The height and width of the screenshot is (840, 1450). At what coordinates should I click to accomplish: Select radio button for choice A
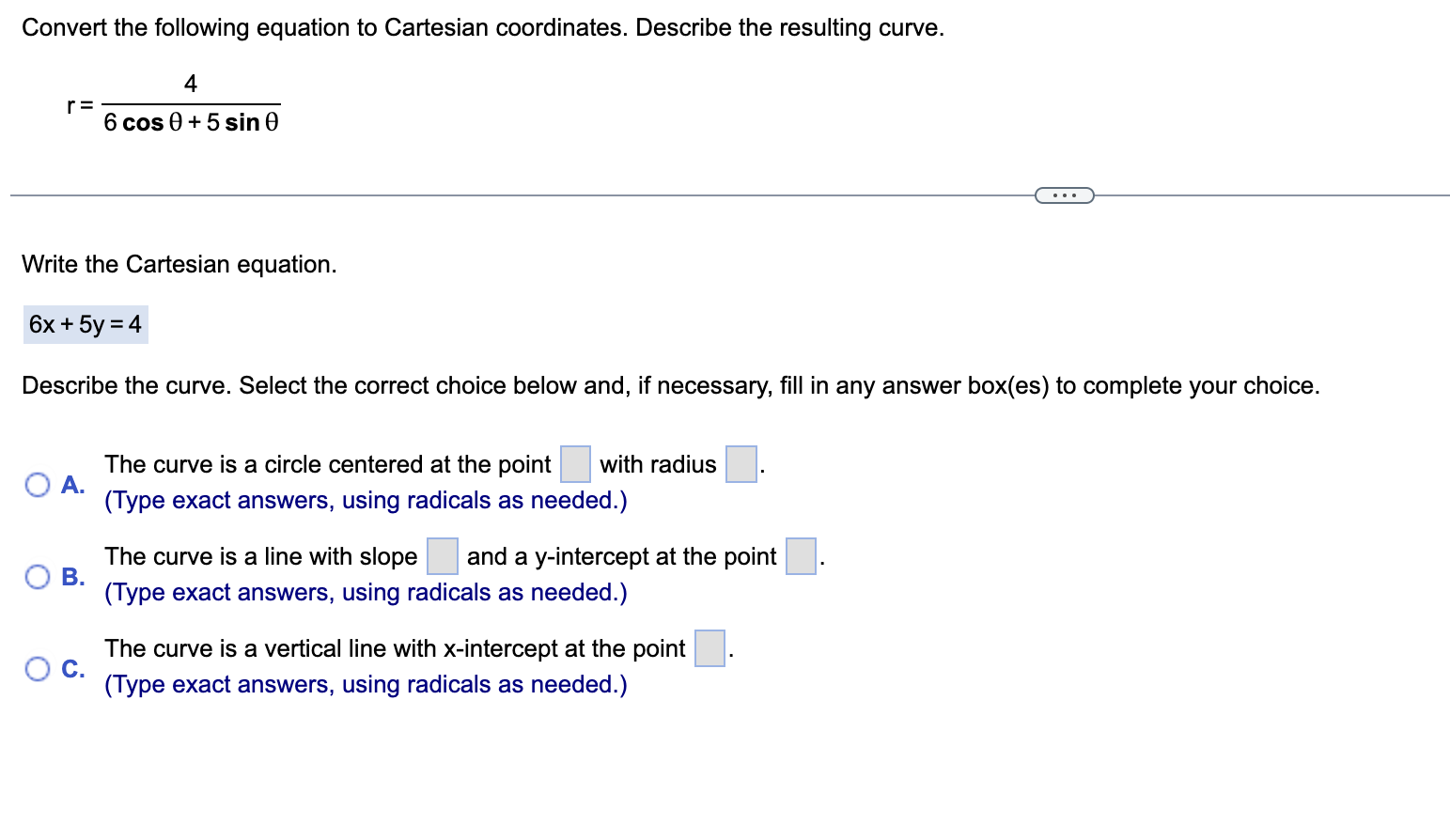point(37,483)
